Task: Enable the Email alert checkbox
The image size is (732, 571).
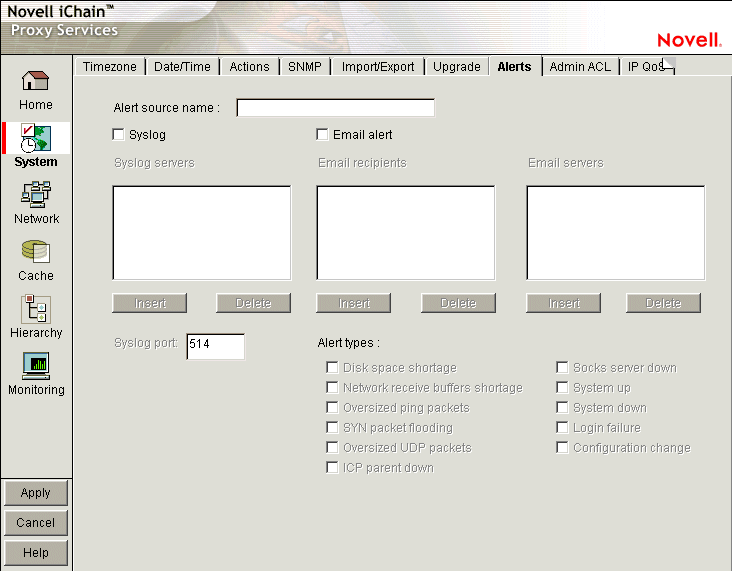Action: click(322, 134)
